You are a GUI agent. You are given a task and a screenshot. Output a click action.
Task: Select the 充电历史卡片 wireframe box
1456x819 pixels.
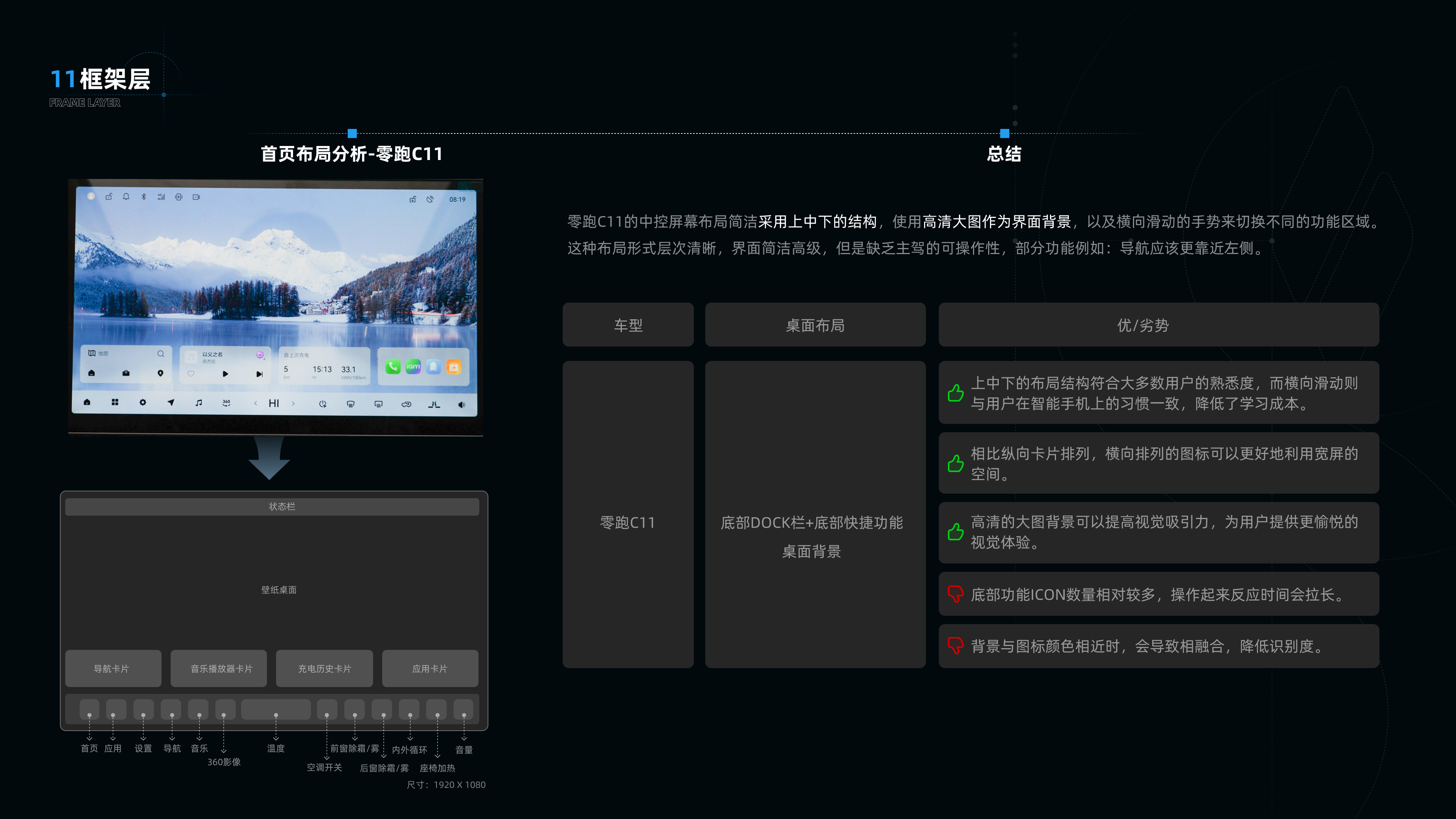[x=325, y=668]
